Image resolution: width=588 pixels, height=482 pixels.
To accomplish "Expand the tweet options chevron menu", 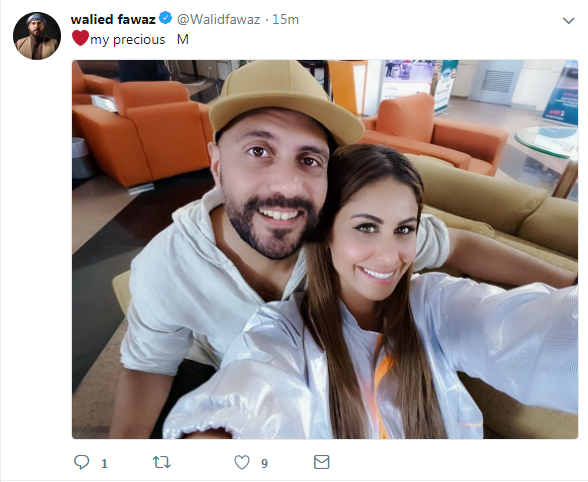I will 568,21.
